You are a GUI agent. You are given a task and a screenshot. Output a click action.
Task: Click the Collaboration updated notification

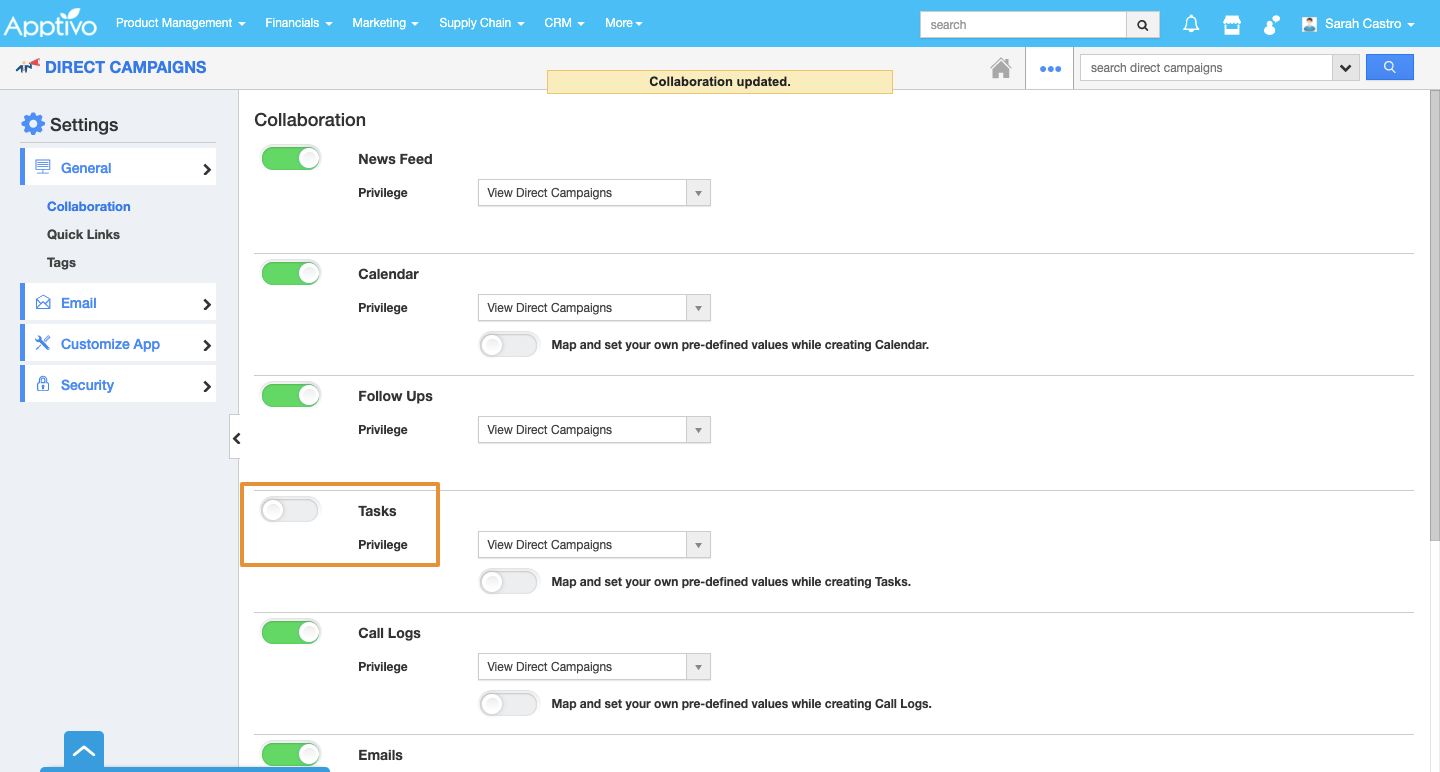click(x=720, y=82)
